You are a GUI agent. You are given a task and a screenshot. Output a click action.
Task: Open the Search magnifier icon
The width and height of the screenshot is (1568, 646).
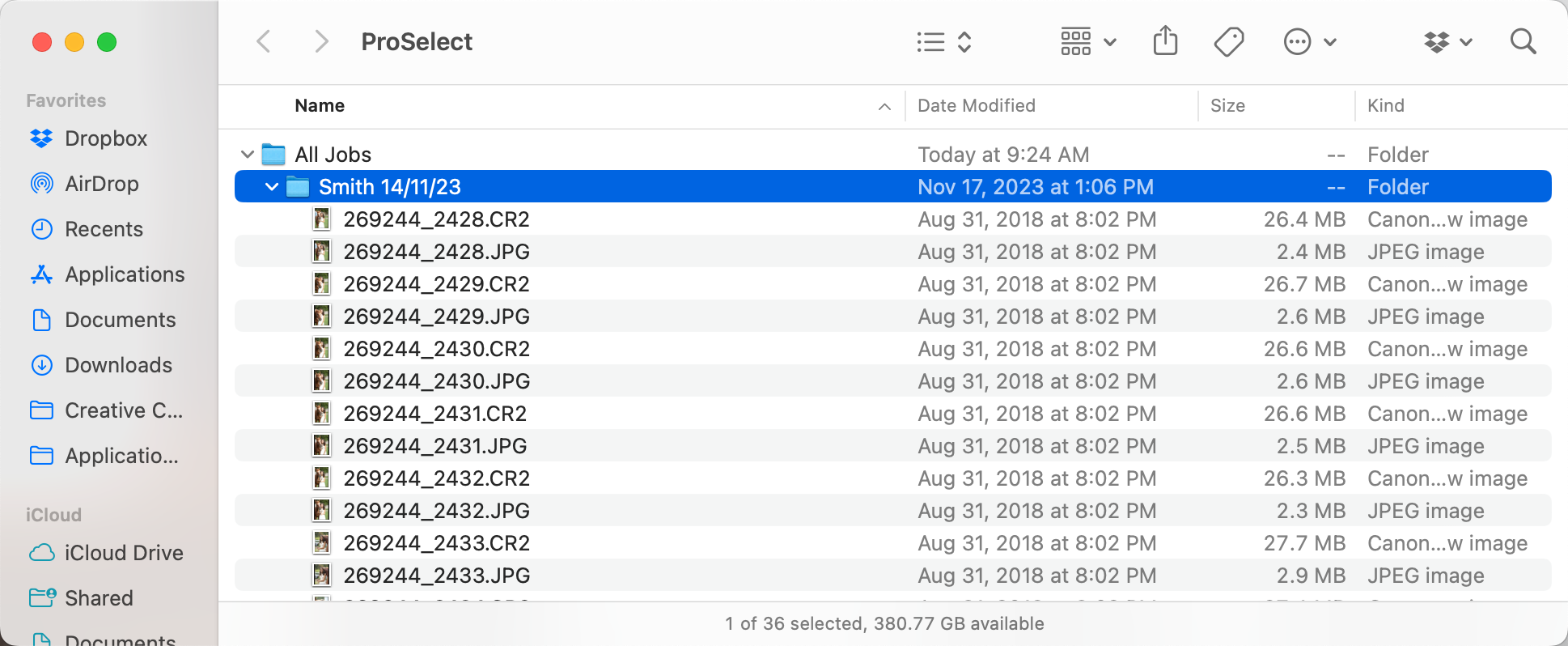[1523, 41]
